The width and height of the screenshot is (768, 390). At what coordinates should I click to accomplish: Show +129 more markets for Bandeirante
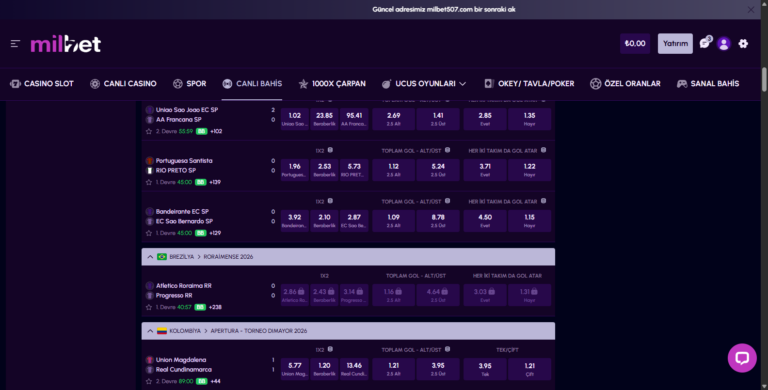point(215,233)
